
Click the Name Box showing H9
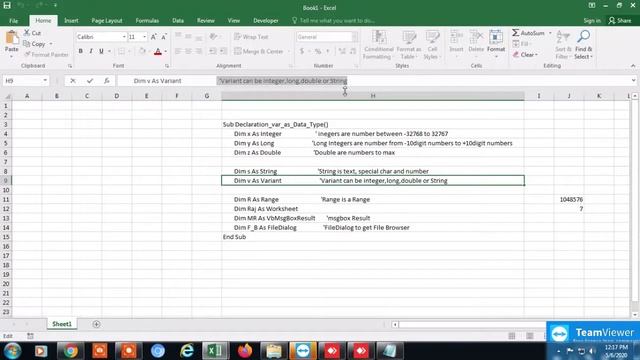click(x=22, y=81)
